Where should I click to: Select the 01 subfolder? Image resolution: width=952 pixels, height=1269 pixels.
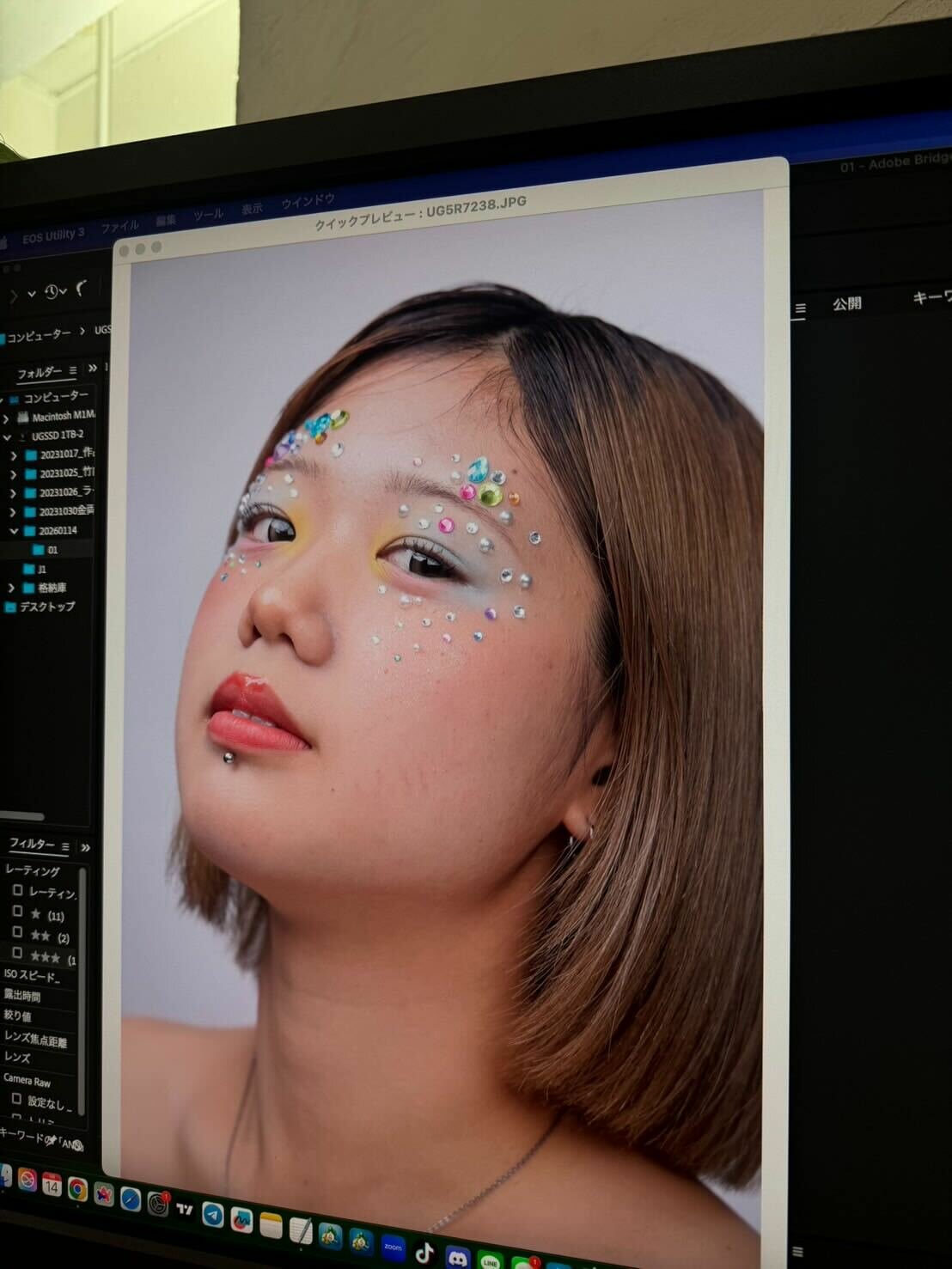tap(52, 550)
